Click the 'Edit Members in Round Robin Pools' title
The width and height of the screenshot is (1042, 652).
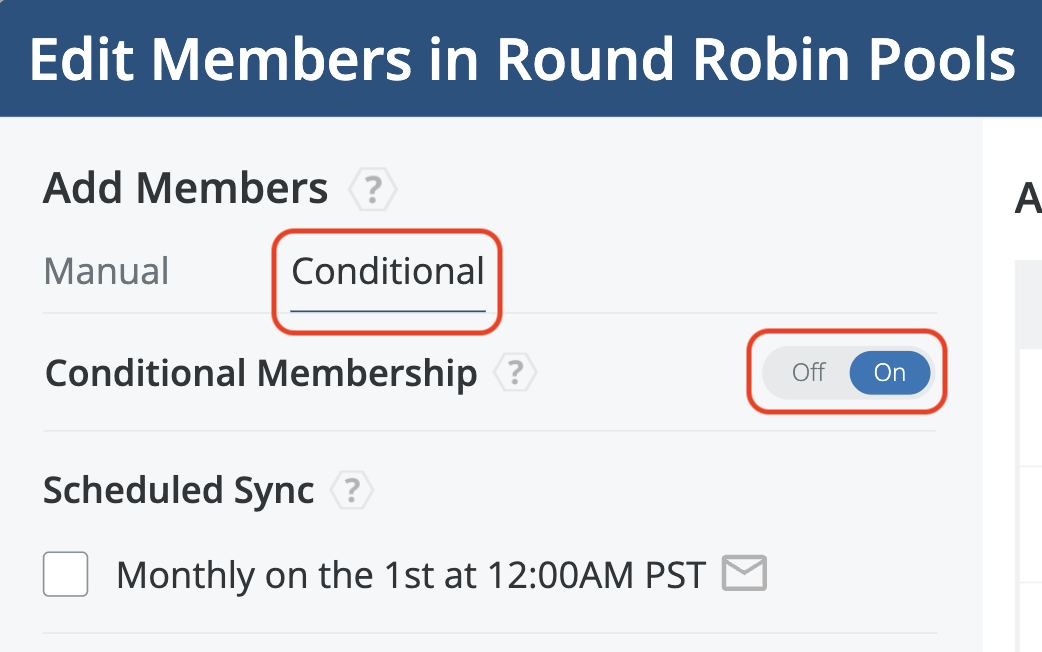(522, 60)
